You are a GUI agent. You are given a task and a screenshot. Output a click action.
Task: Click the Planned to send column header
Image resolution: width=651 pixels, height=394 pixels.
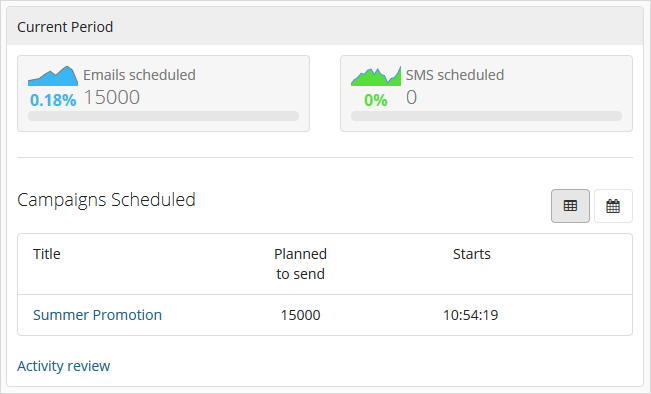pyautogui.click(x=300, y=264)
